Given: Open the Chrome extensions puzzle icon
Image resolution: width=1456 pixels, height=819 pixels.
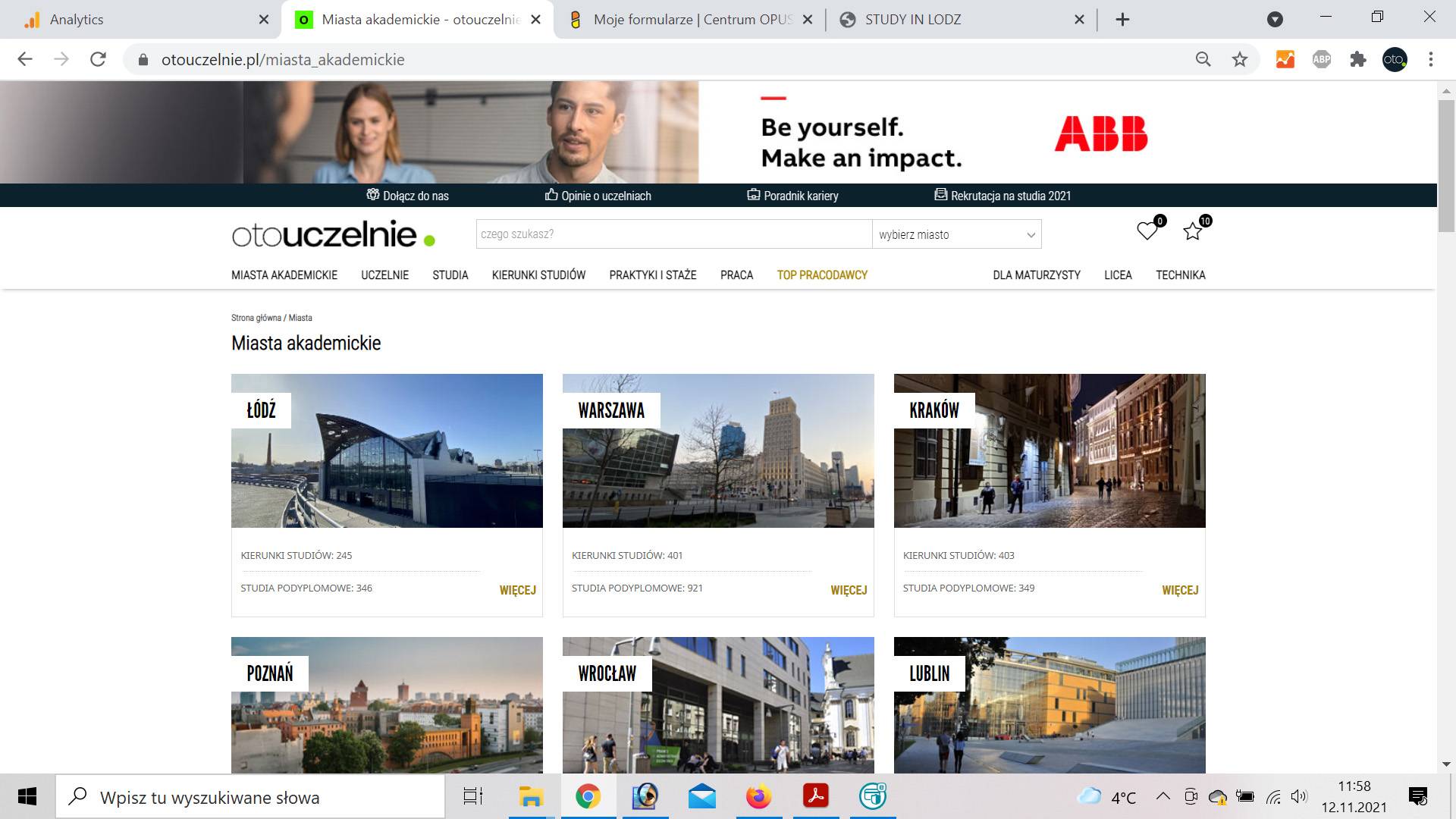Looking at the screenshot, I should (1358, 59).
